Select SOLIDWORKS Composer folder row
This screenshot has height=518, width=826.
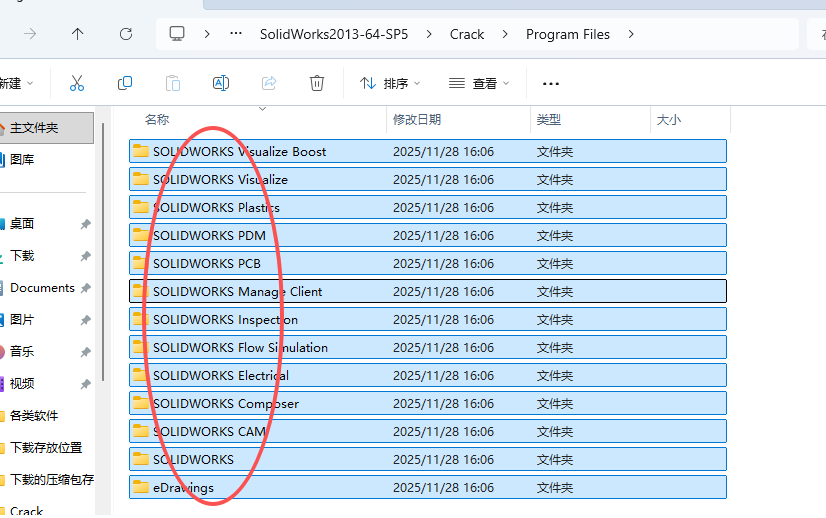pos(428,403)
